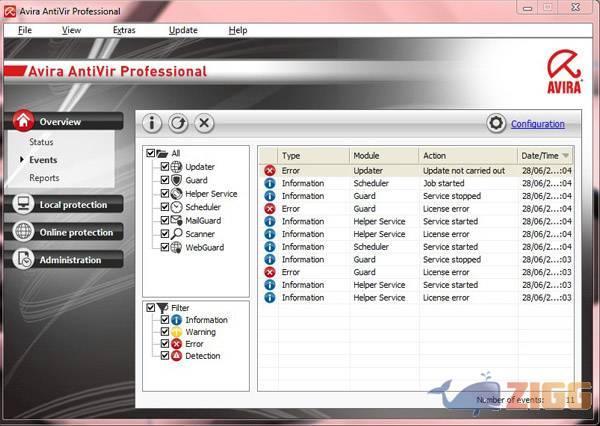Toggle the Filter master checkbox
The image size is (600, 426).
point(150,307)
